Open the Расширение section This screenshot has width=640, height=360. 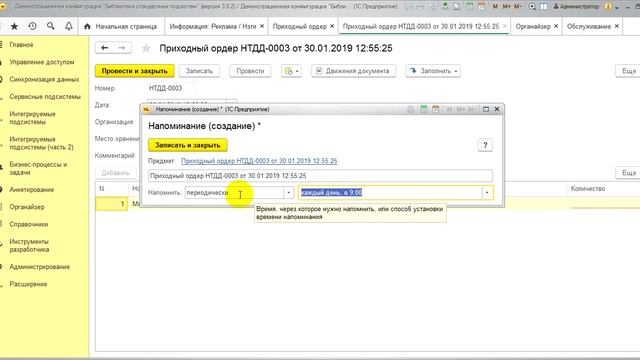coord(28,284)
